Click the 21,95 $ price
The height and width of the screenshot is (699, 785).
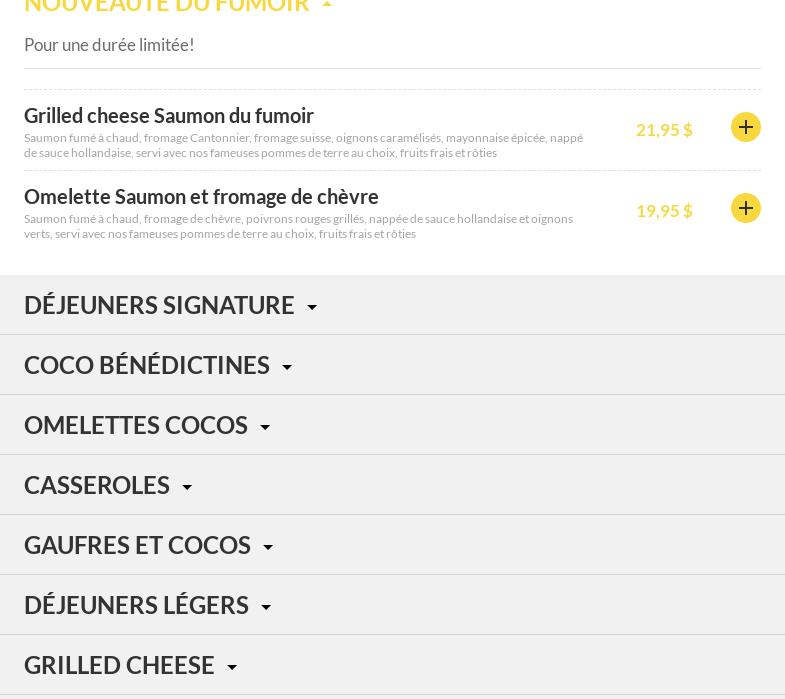(x=664, y=130)
